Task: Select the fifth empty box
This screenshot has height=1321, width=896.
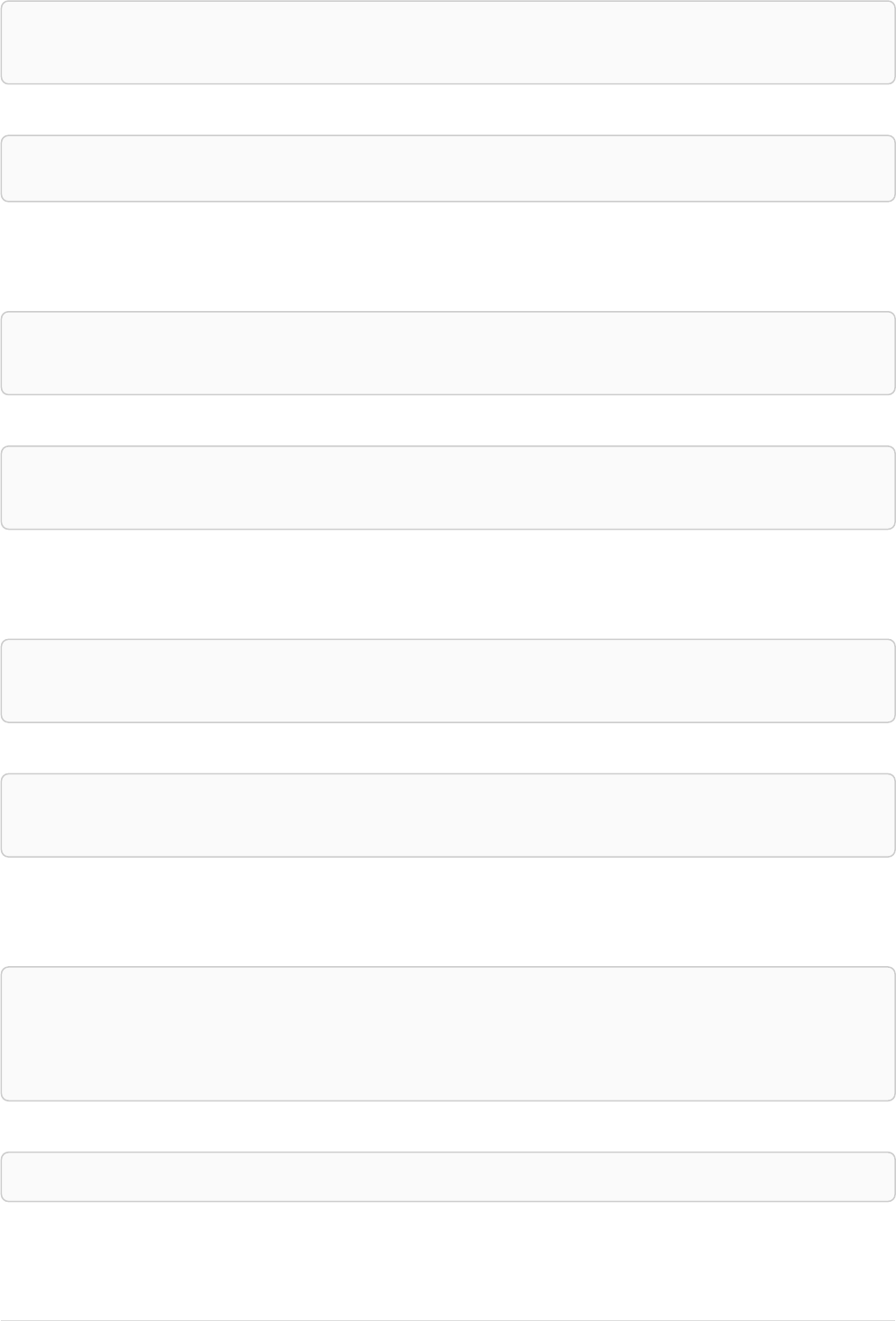Action: tap(448, 680)
